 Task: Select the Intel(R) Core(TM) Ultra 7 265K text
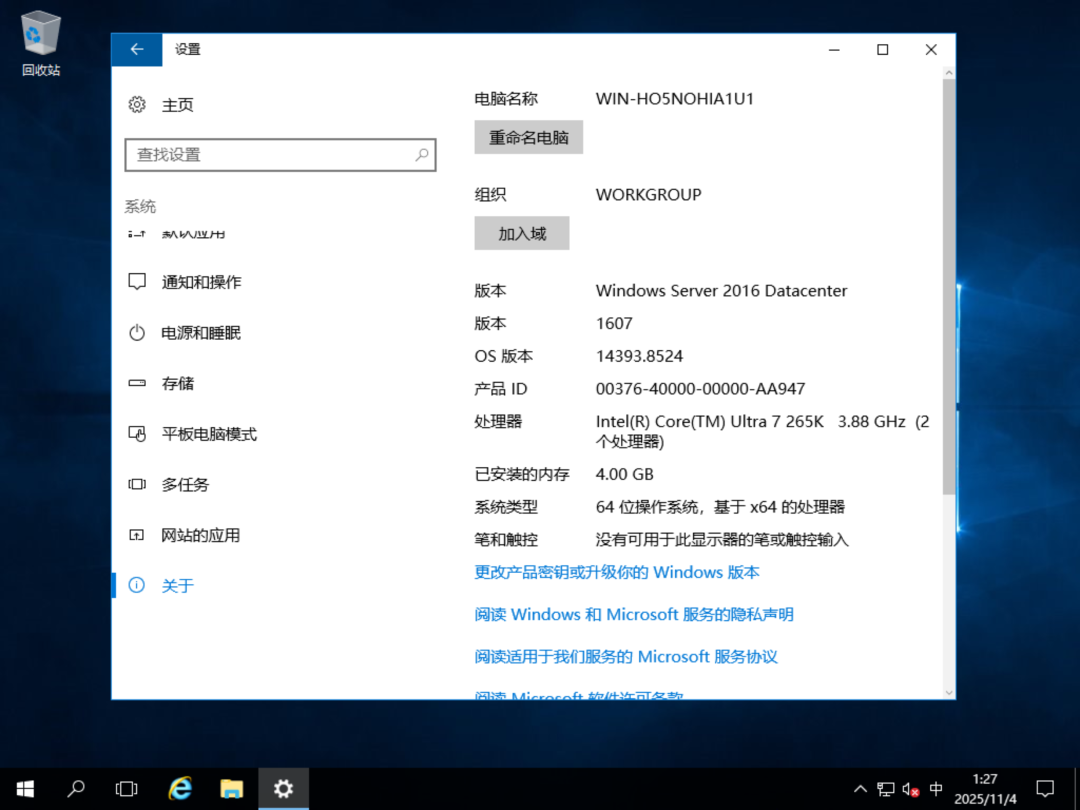click(709, 422)
